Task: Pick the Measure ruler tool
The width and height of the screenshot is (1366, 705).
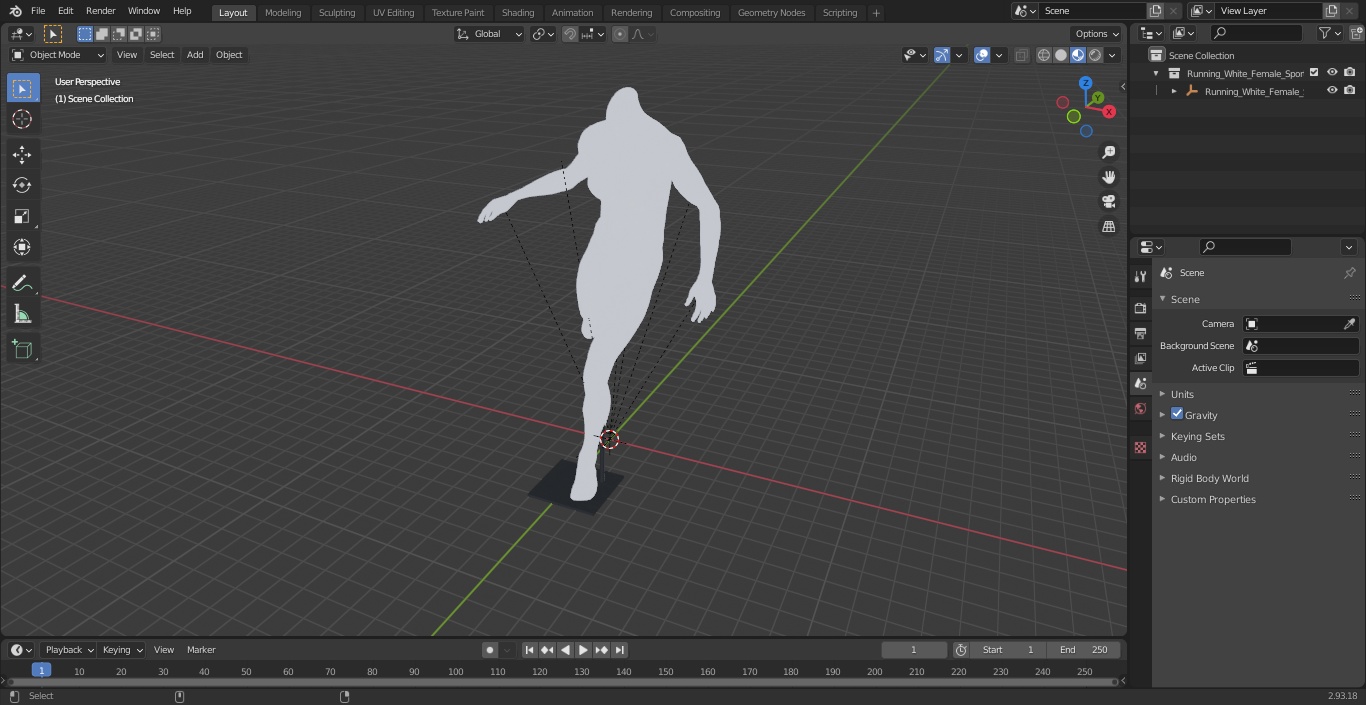Action: pyautogui.click(x=22, y=314)
